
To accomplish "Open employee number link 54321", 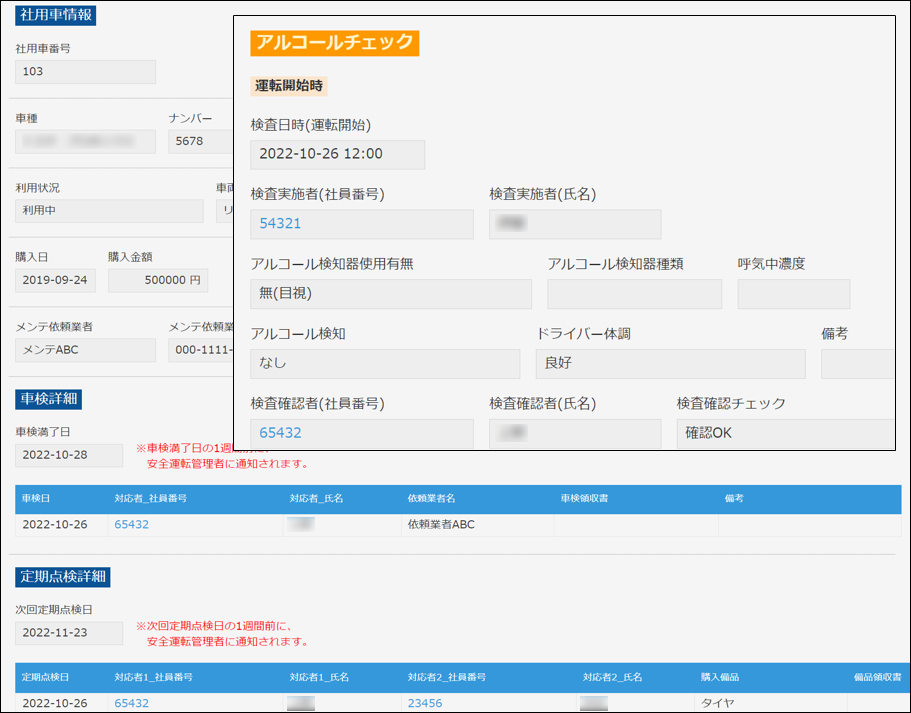I will click(281, 224).
